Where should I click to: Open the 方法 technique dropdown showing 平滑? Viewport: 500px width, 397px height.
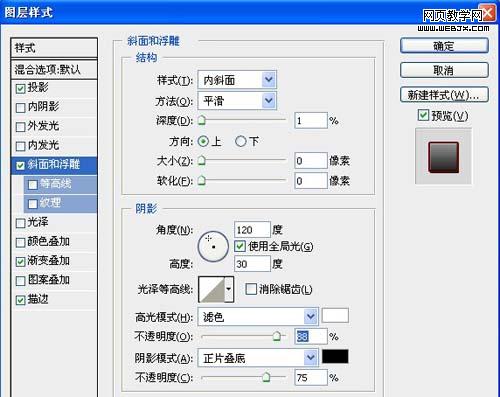(x=237, y=101)
